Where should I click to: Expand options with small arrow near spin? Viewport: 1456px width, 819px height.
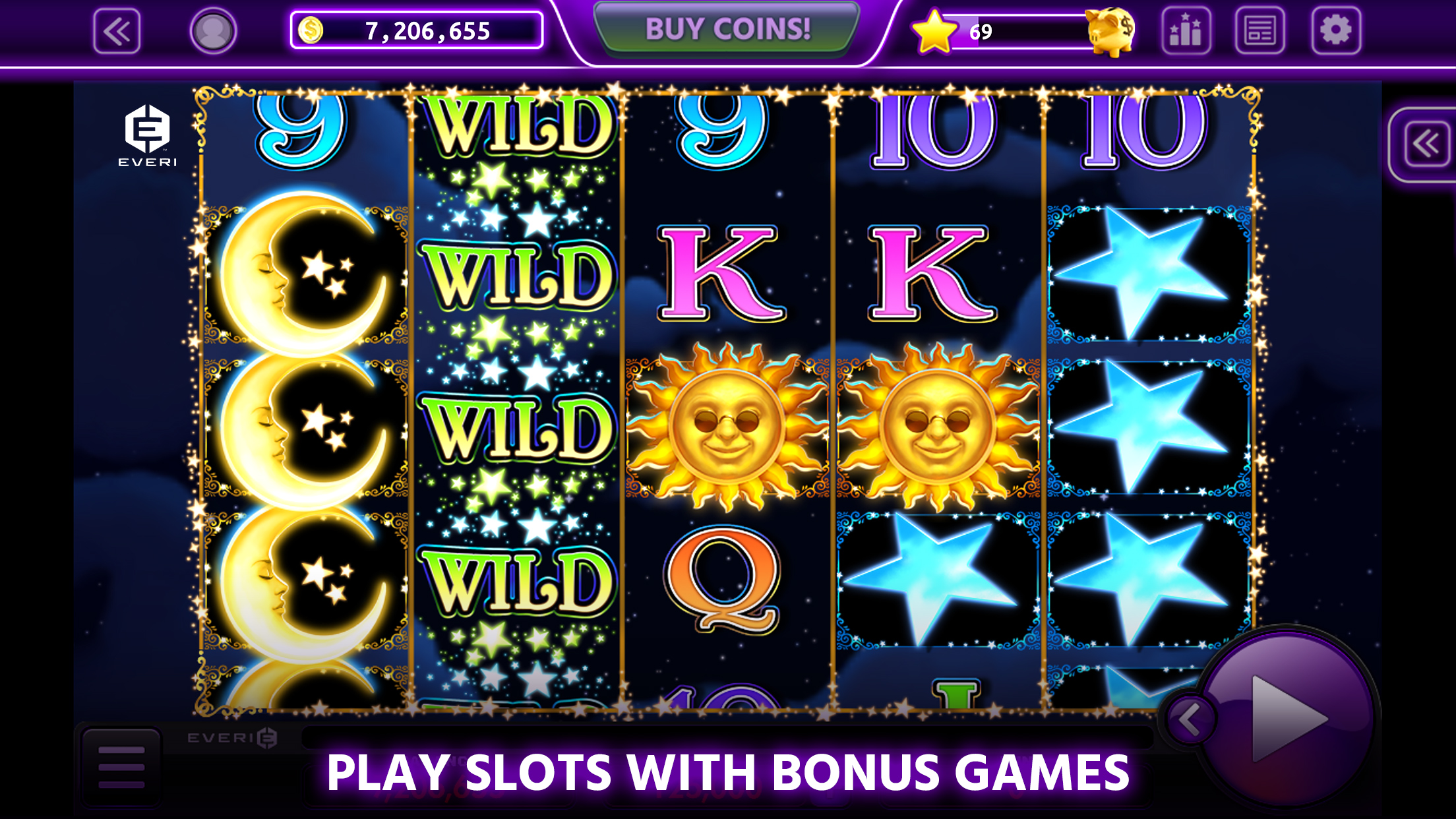point(1190,720)
